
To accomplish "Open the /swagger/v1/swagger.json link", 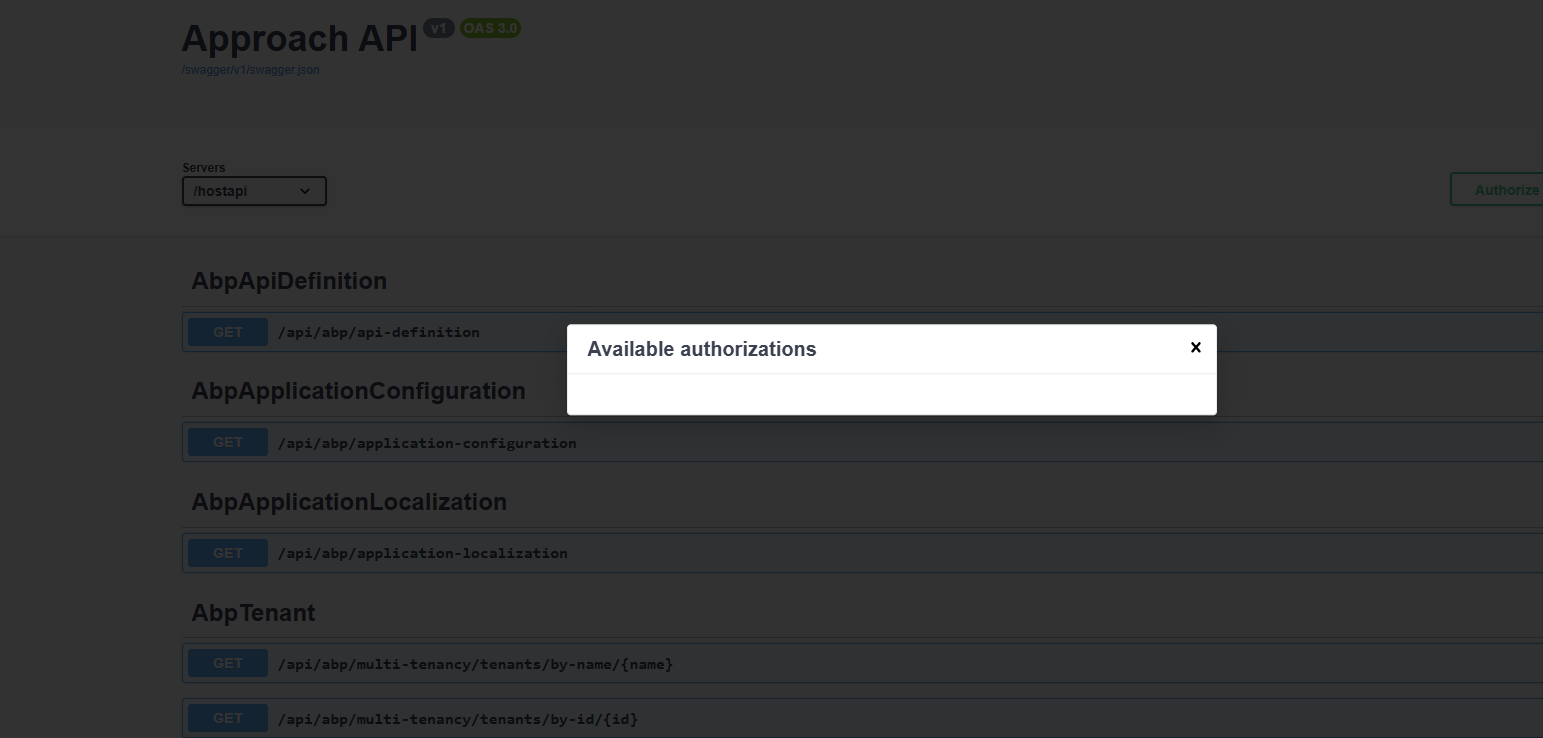I will (250, 70).
